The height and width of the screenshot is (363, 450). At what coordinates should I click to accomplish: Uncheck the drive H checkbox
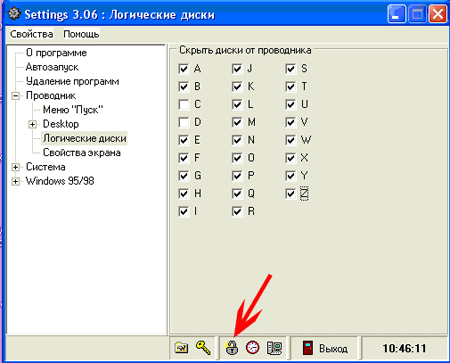coord(184,193)
